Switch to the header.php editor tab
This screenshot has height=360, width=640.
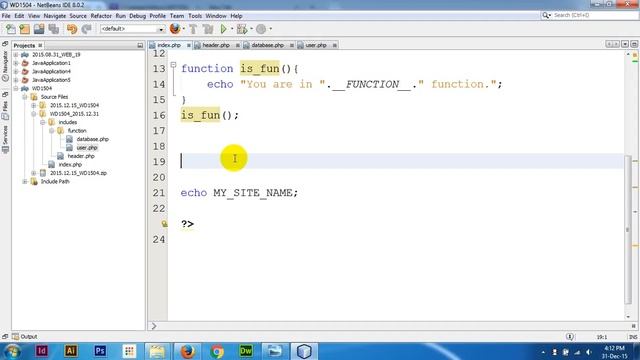point(216,45)
